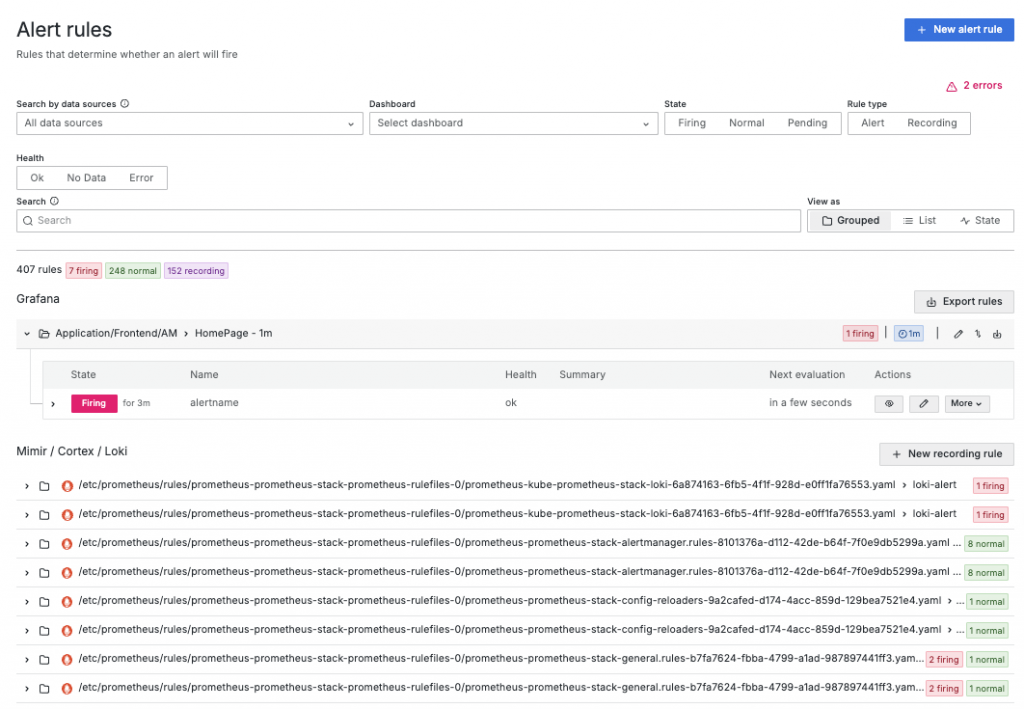The width and height of the screenshot is (1024, 709).
Task: Click the magnifier icon in Search box
Action: pos(28,221)
